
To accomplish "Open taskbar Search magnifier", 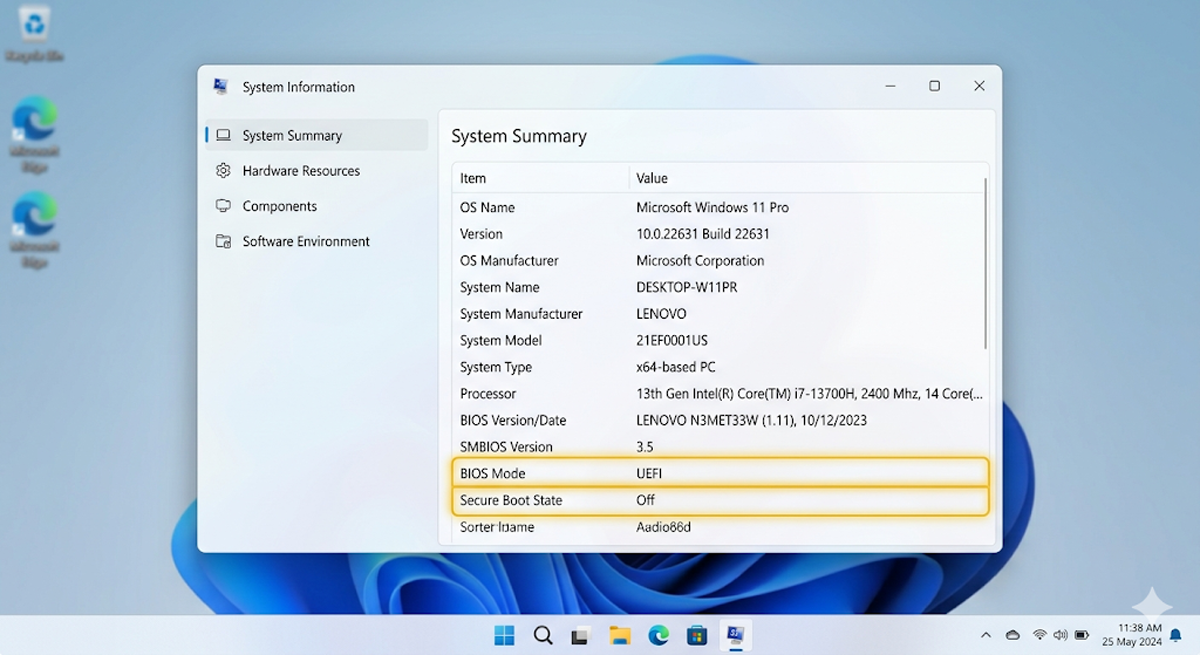I will [543, 635].
